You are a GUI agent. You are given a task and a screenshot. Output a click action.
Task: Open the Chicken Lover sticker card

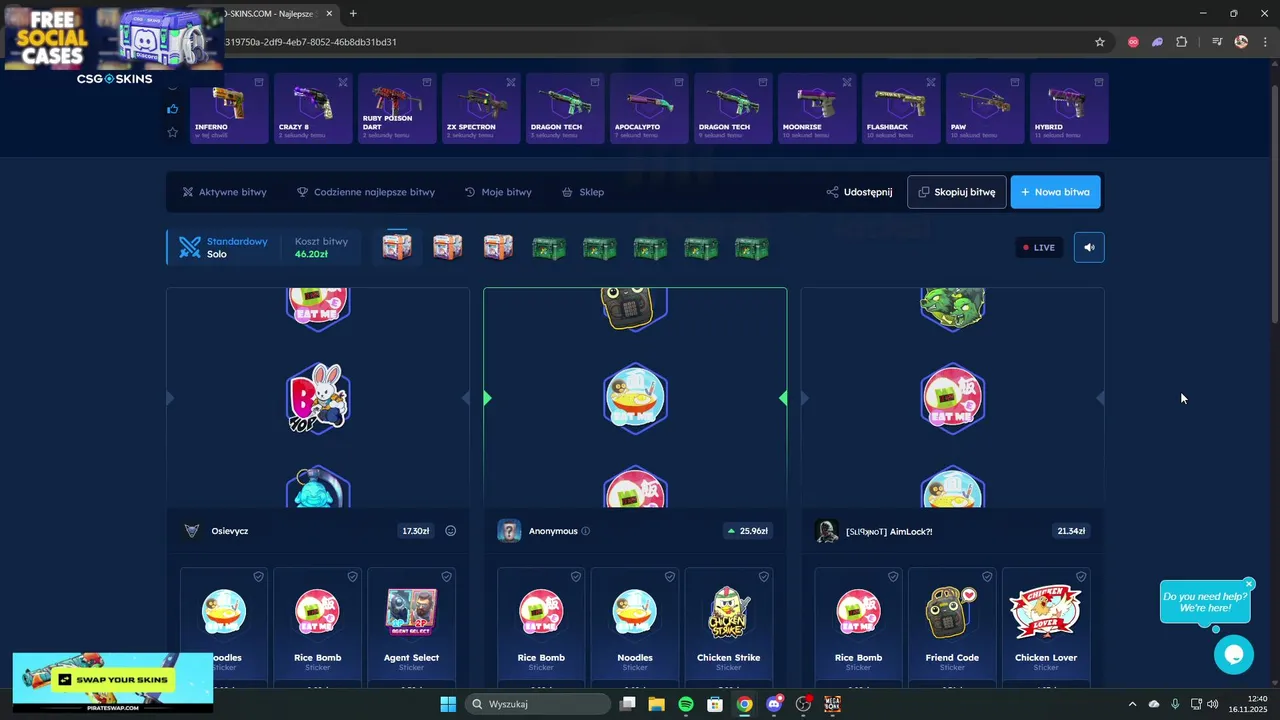(1046, 627)
